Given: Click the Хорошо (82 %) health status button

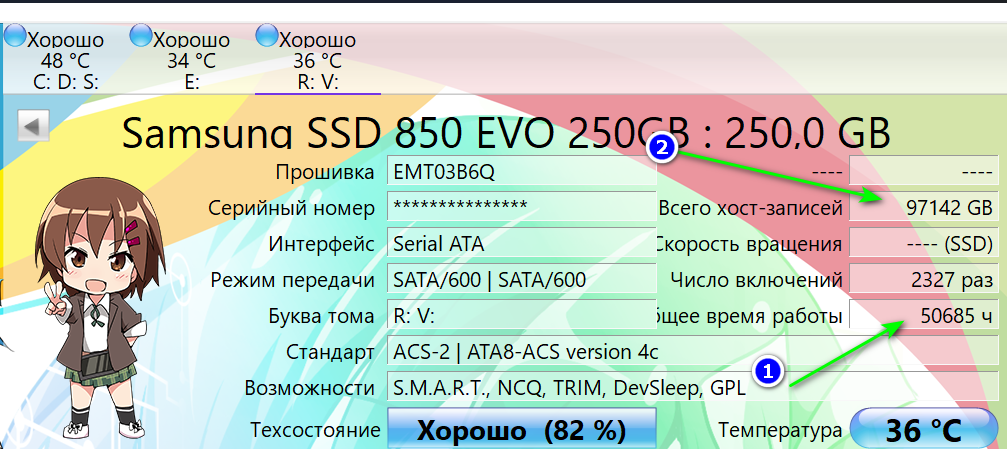Looking at the screenshot, I should click(x=521, y=429).
